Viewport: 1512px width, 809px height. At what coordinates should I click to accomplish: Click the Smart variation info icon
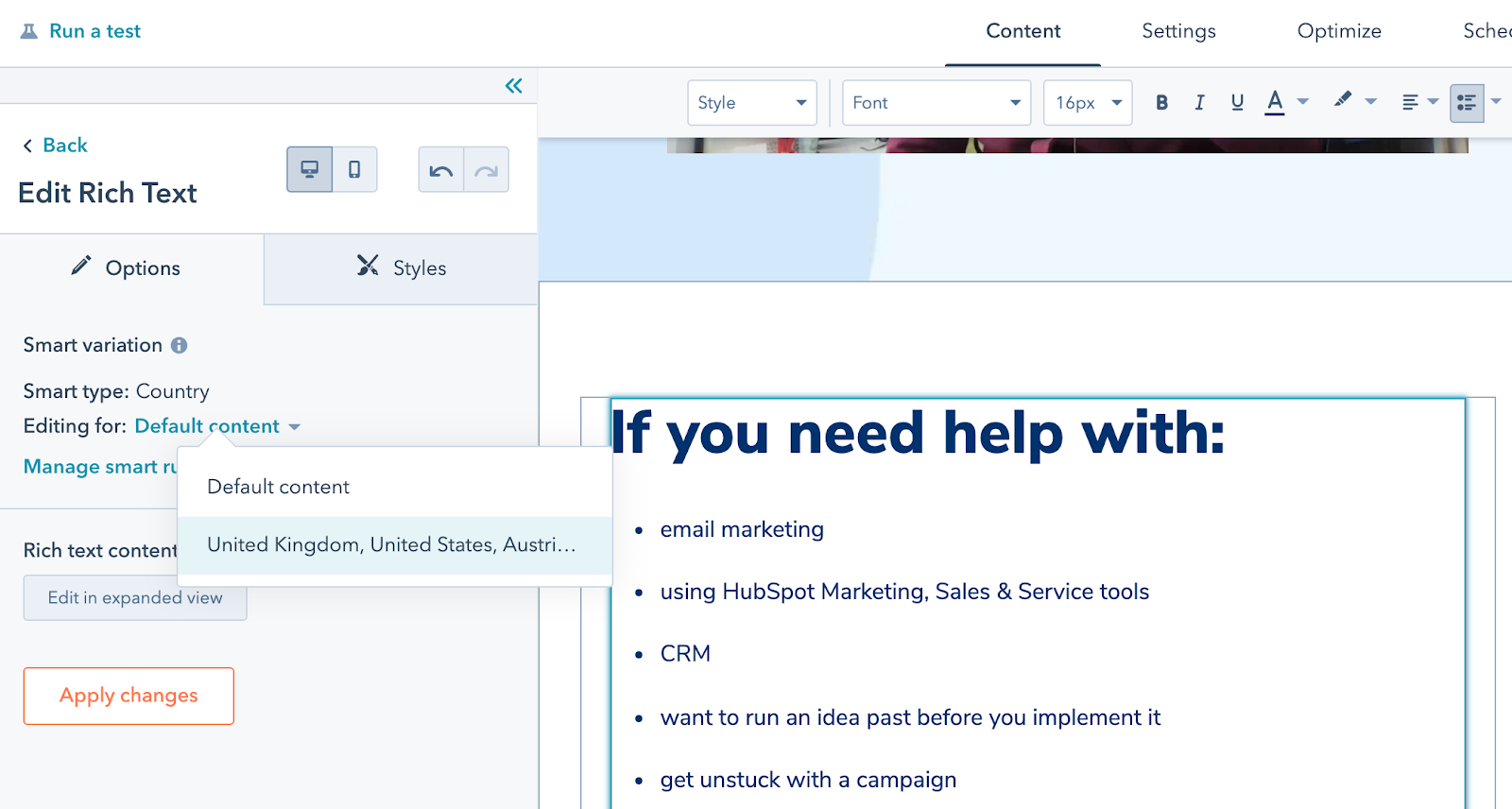[x=179, y=346]
